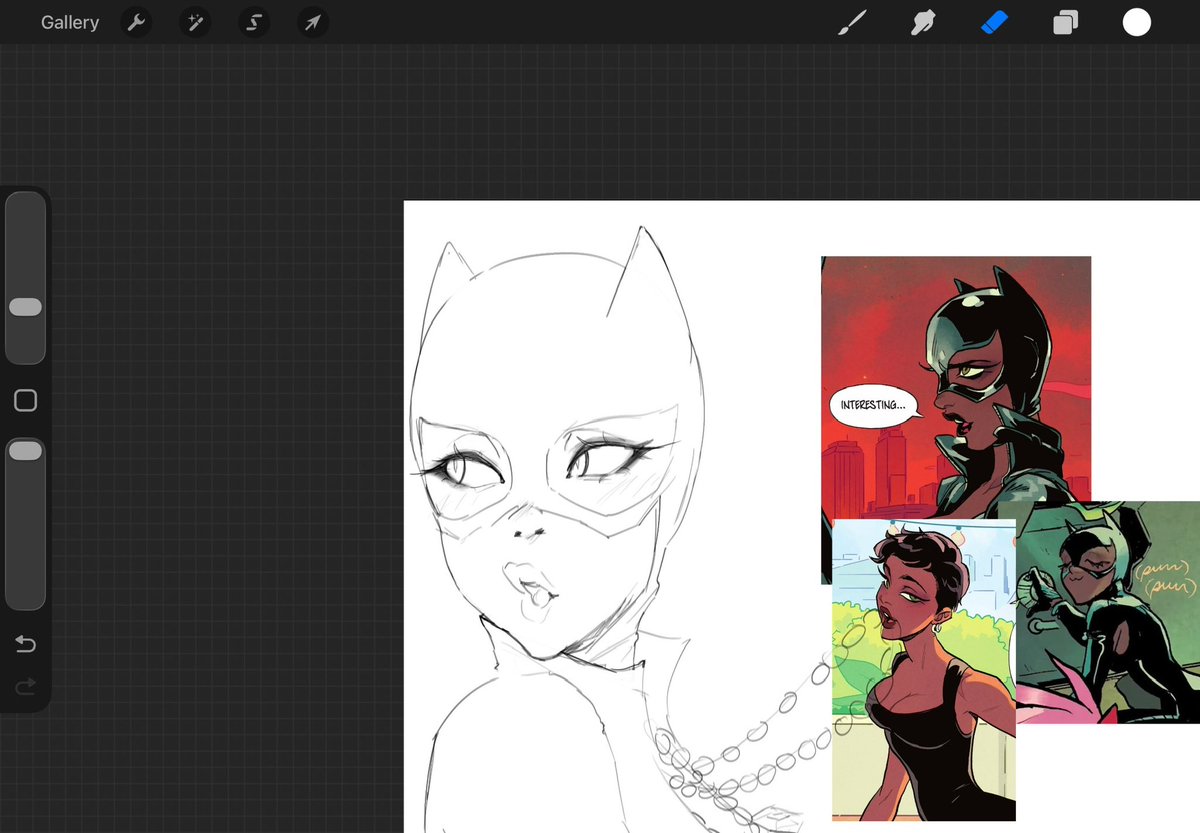Redo the last undone stroke
This screenshot has width=1200, height=833.
[25, 686]
